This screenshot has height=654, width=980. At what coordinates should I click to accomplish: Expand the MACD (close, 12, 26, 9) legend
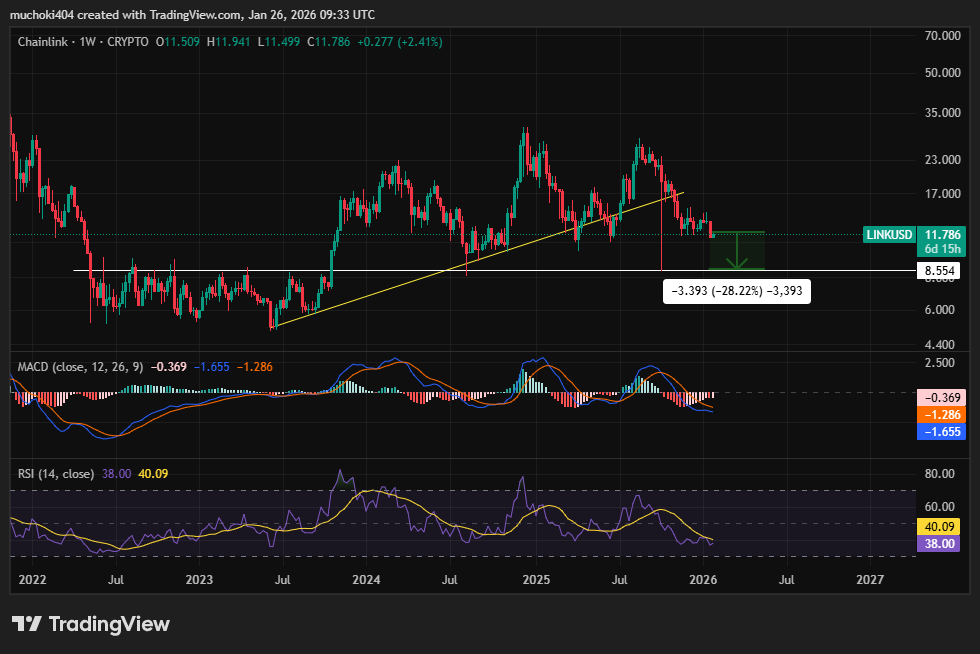[78, 367]
